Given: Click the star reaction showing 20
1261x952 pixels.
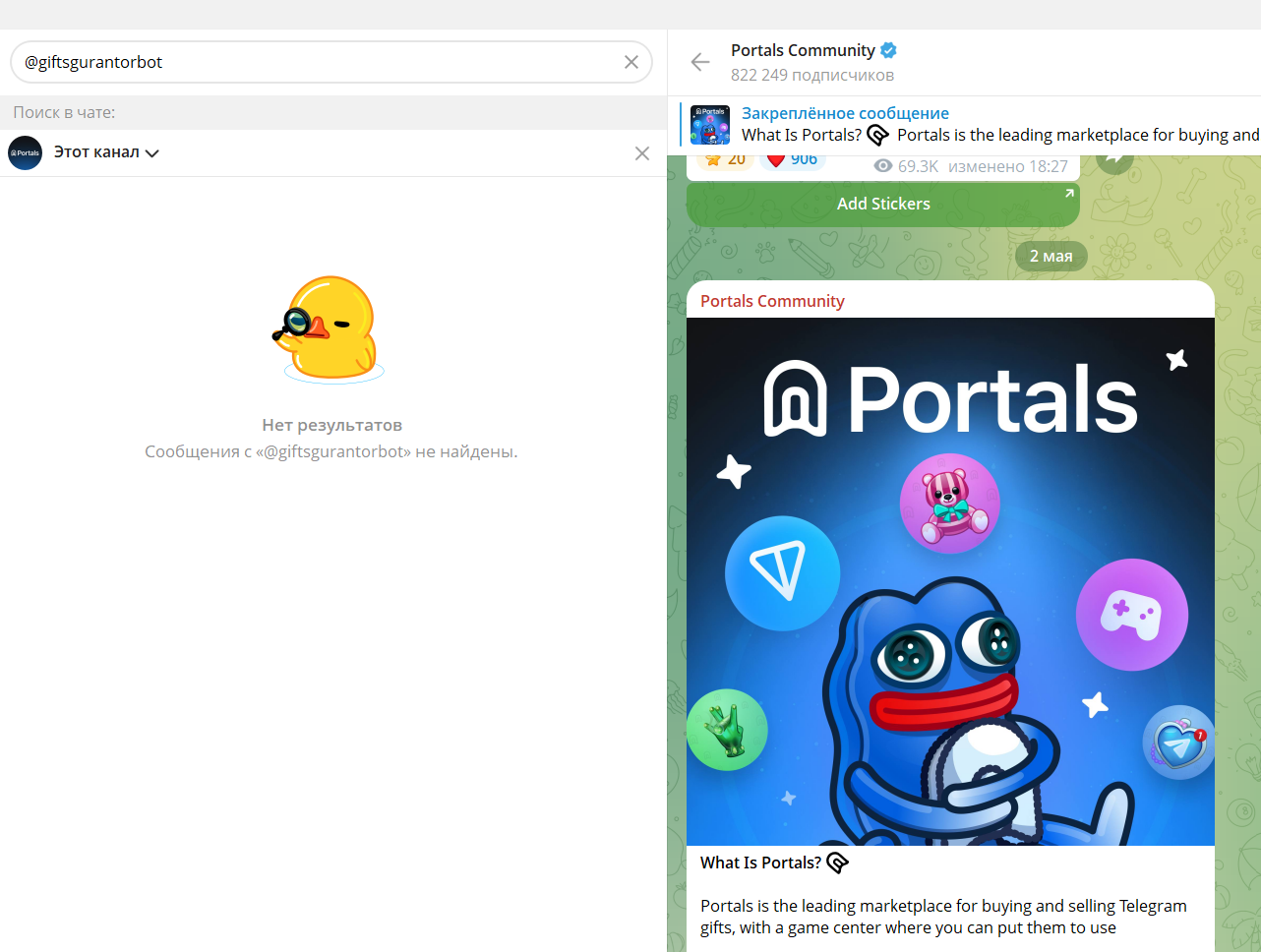Looking at the screenshot, I should pos(725,160).
